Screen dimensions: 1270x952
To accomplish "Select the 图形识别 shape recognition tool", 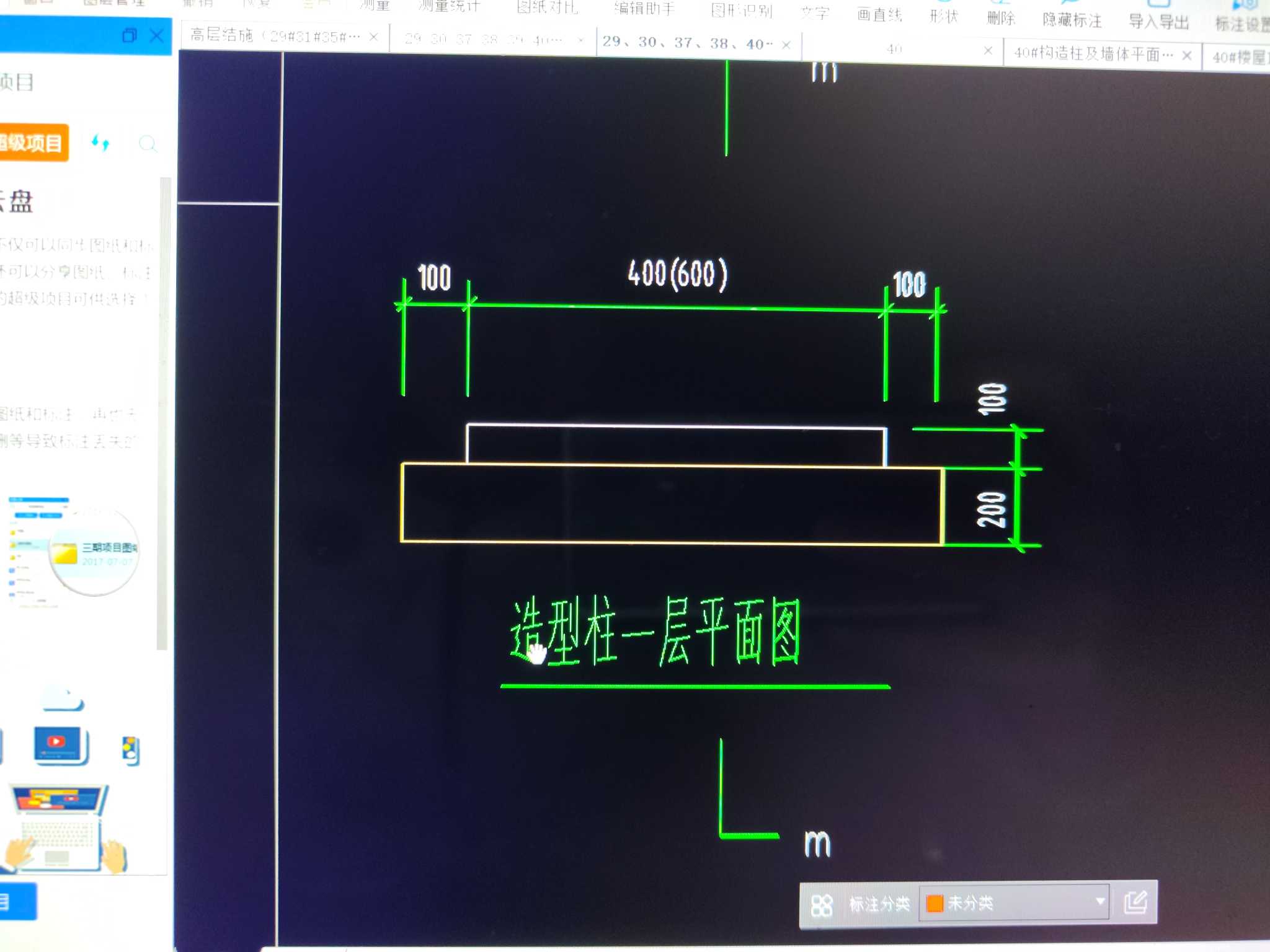I will click(741, 11).
